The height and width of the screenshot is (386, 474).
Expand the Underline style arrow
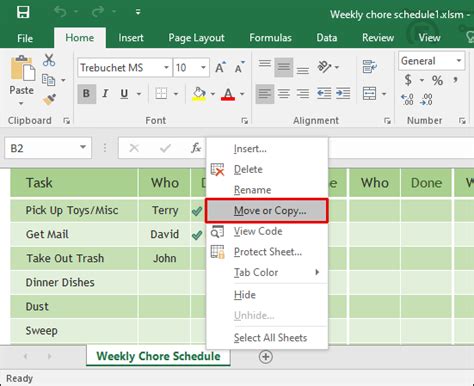click(x=139, y=94)
